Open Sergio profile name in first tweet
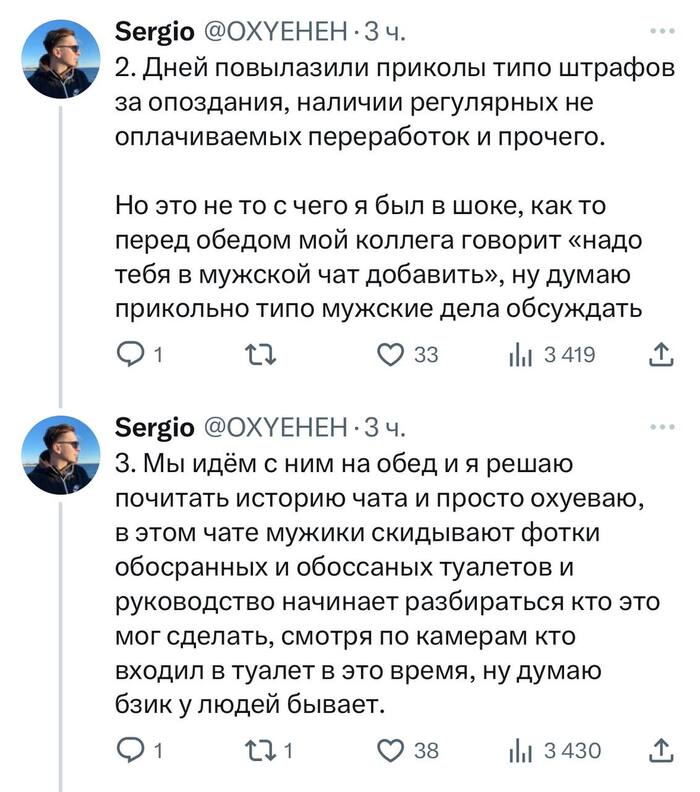This screenshot has width=700, height=792. click(155, 33)
